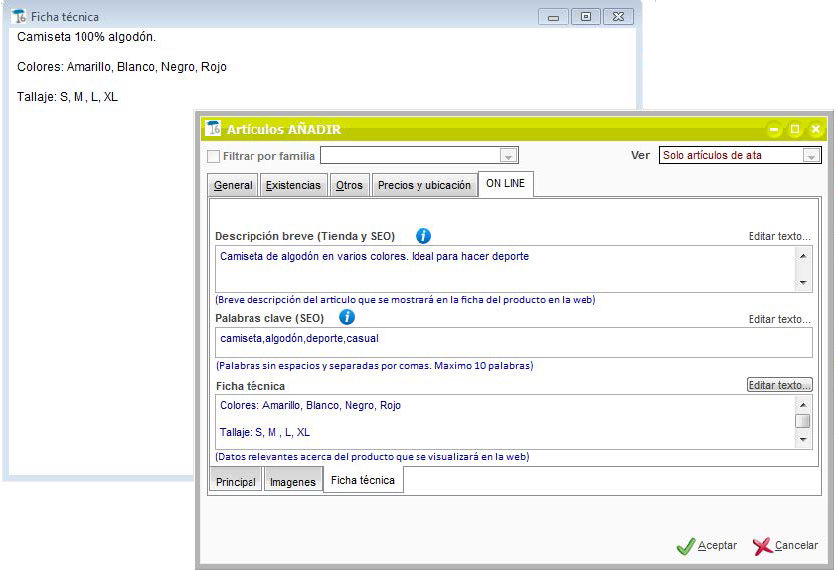Restore the background Ficha técnica window
Viewport: 836px width, 570px height.
(585, 17)
